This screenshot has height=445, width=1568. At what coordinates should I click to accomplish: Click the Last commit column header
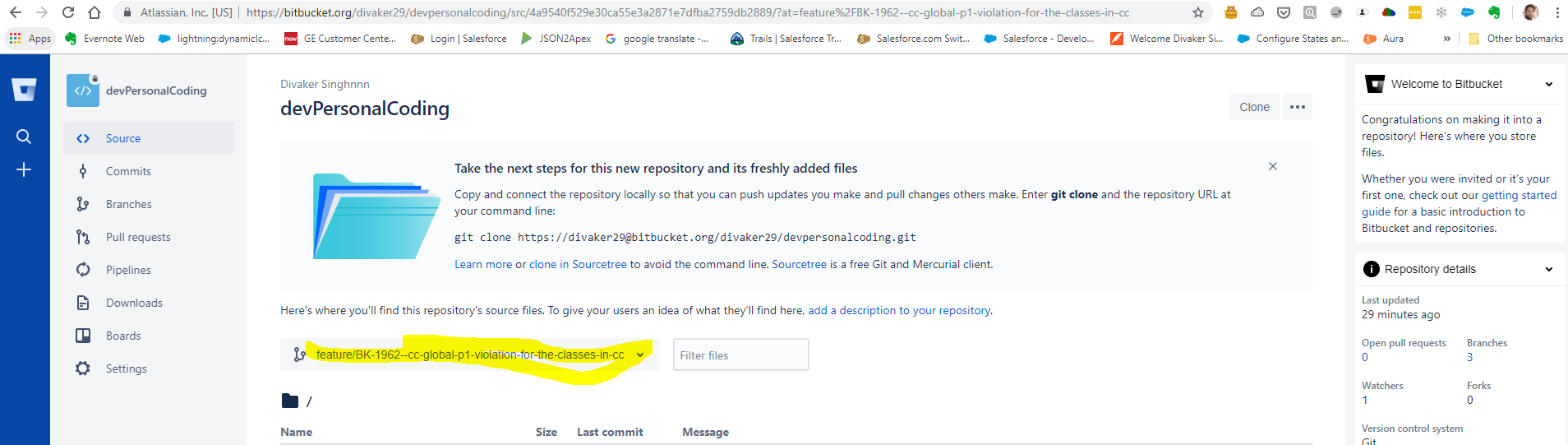610,432
